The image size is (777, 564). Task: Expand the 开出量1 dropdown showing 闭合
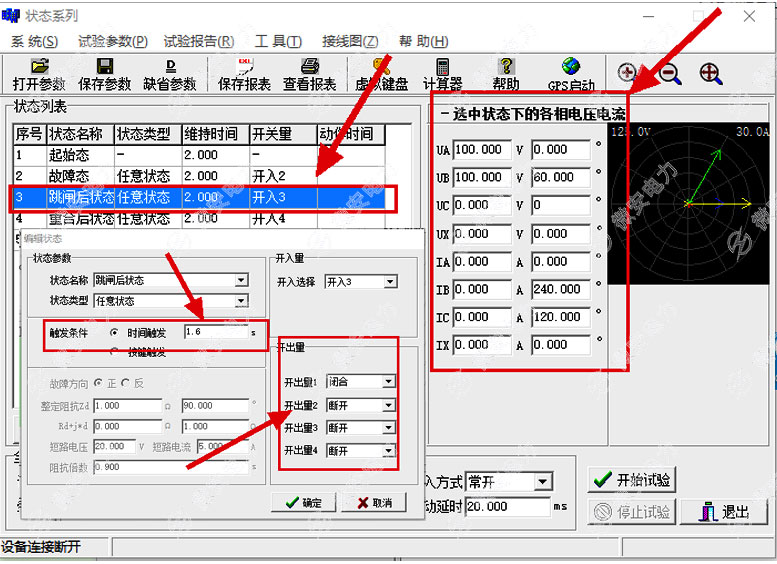(388, 381)
